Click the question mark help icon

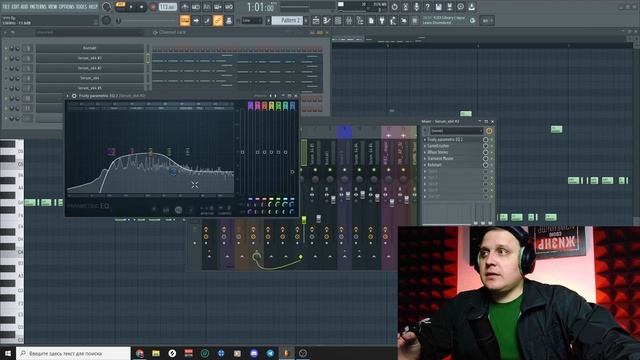427,7
